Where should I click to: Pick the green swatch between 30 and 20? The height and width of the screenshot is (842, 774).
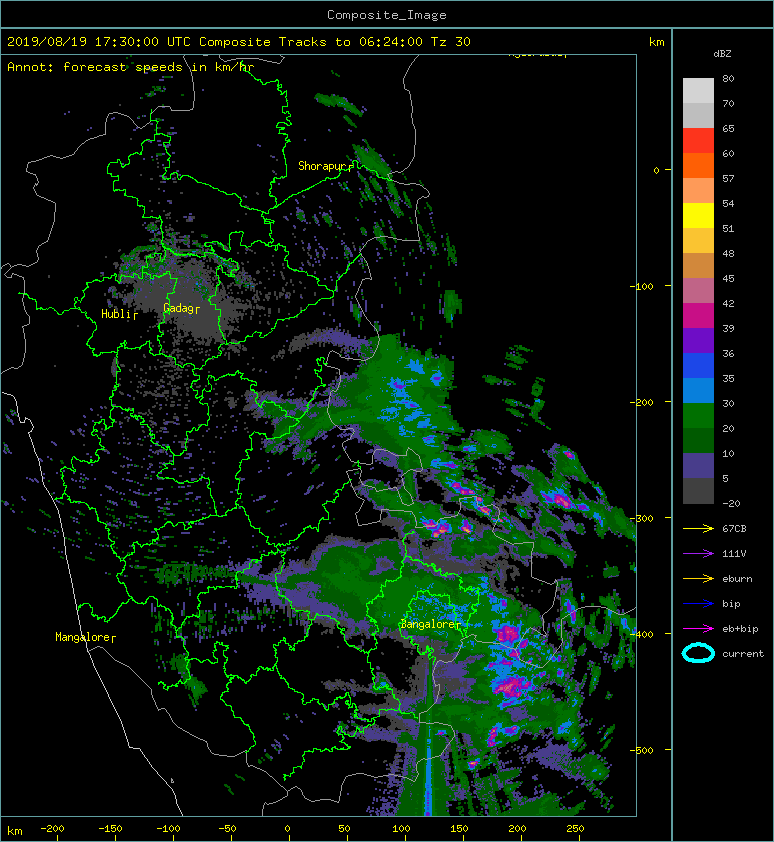coord(698,416)
